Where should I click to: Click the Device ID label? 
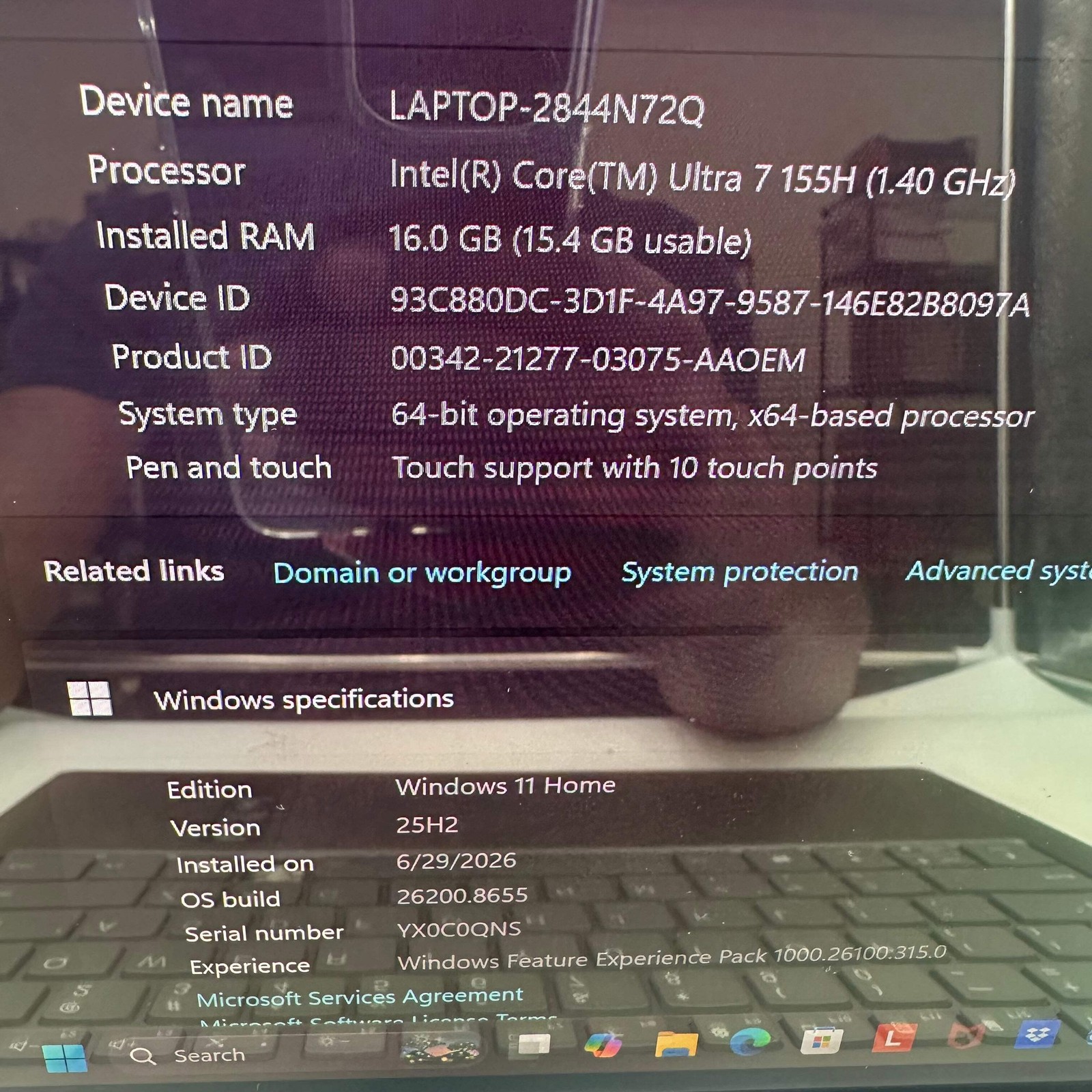177,298
